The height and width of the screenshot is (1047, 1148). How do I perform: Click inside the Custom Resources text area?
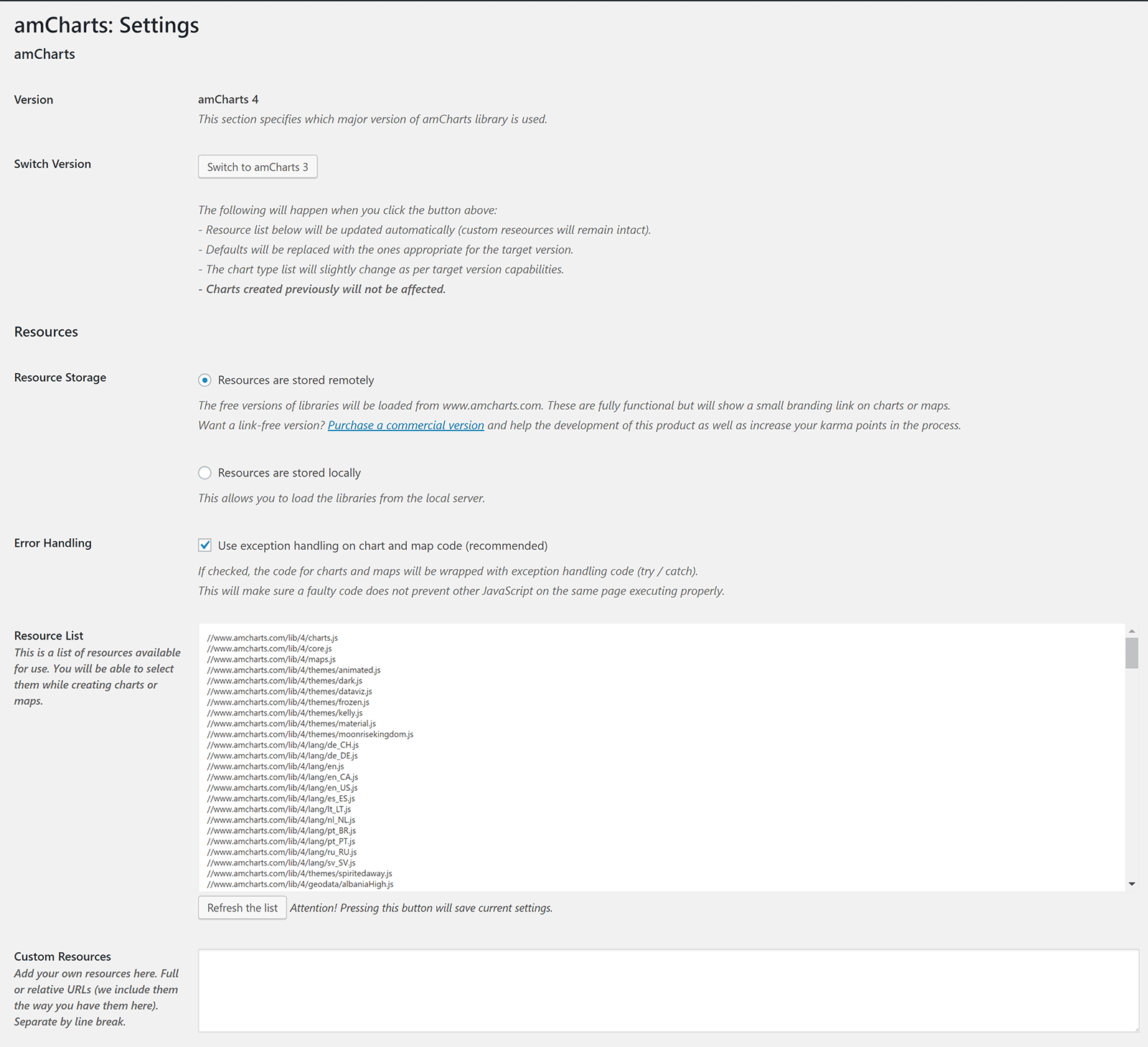669,991
